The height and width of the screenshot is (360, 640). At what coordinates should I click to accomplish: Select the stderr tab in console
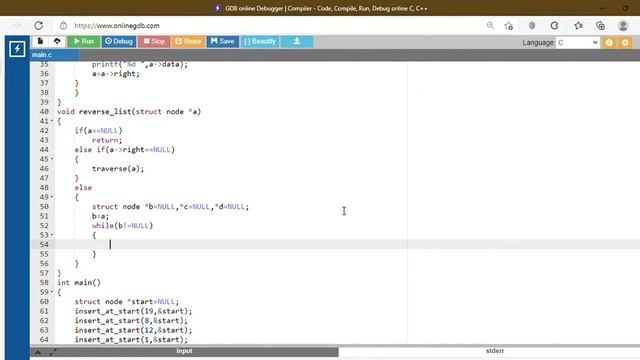pyautogui.click(x=495, y=351)
